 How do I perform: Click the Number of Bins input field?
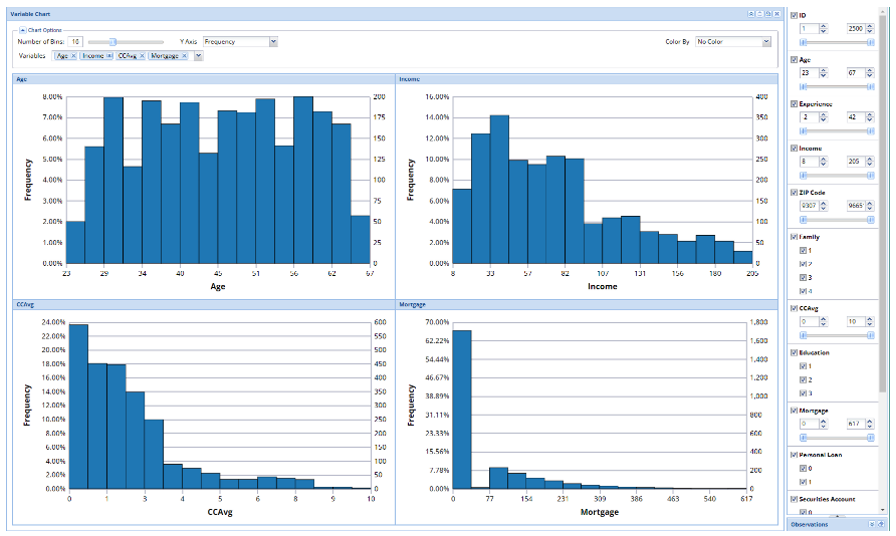tap(75, 42)
